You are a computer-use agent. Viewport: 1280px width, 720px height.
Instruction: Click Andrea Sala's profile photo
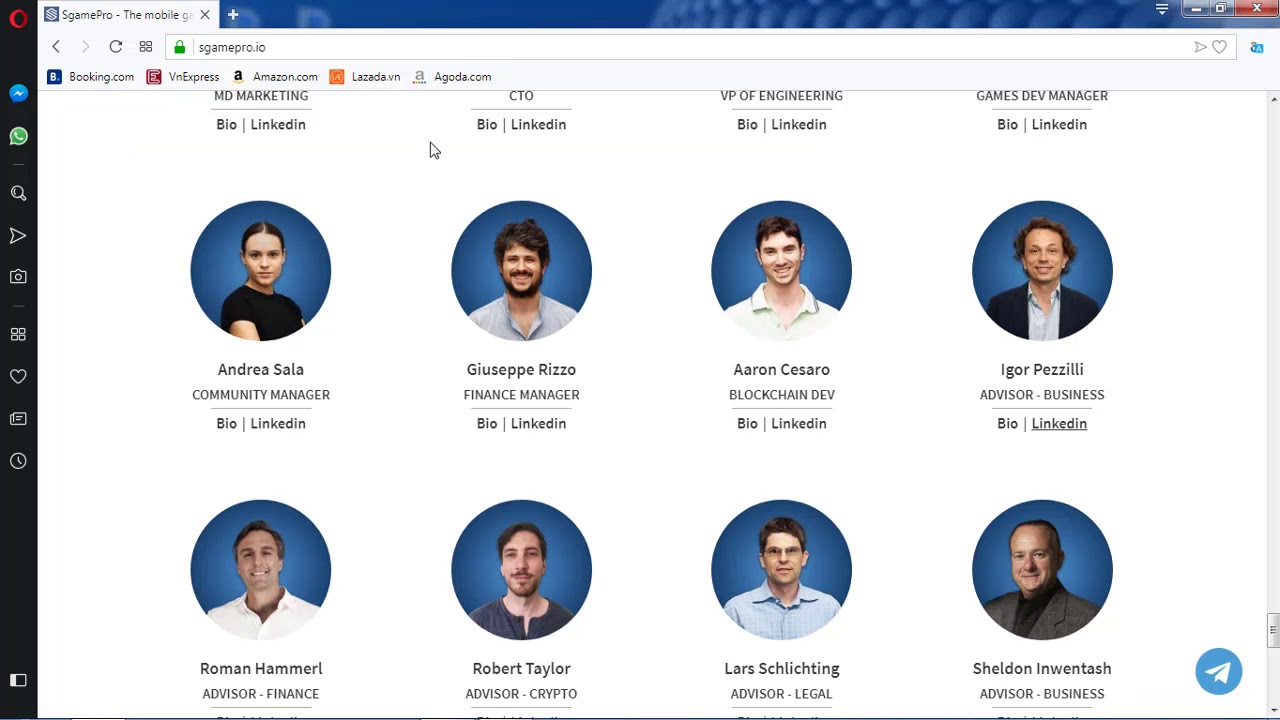[x=261, y=271]
